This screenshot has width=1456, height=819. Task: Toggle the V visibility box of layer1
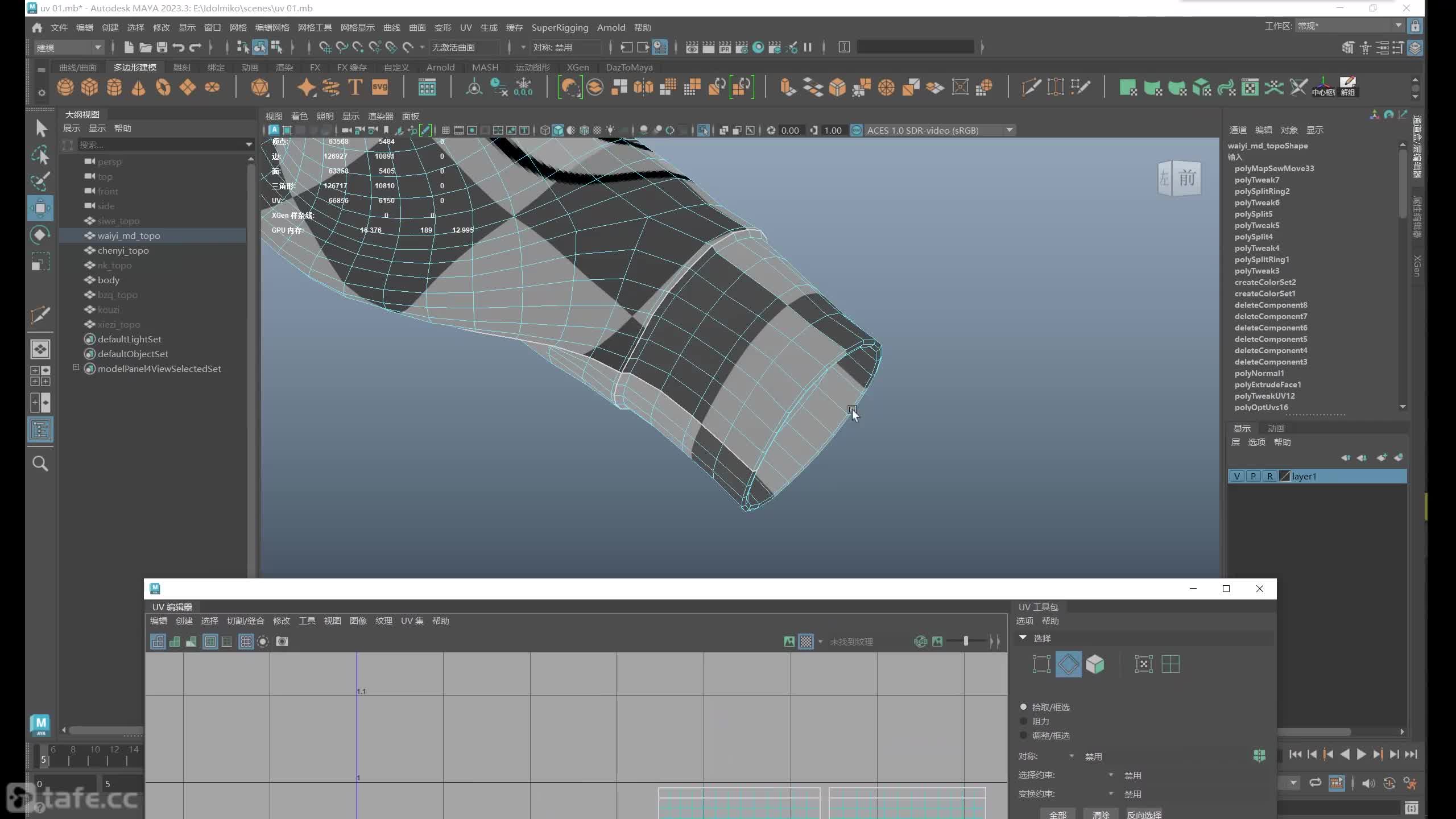coord(1237,477)
